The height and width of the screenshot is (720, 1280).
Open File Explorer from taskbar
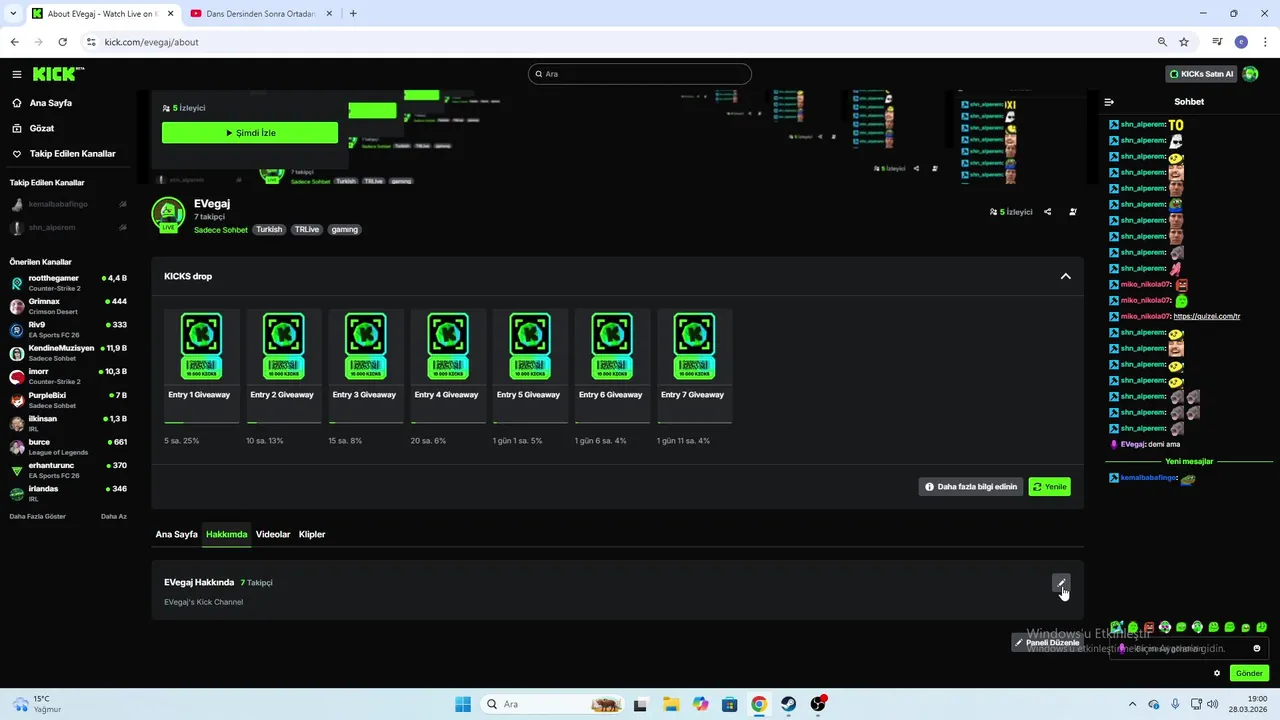670,704
